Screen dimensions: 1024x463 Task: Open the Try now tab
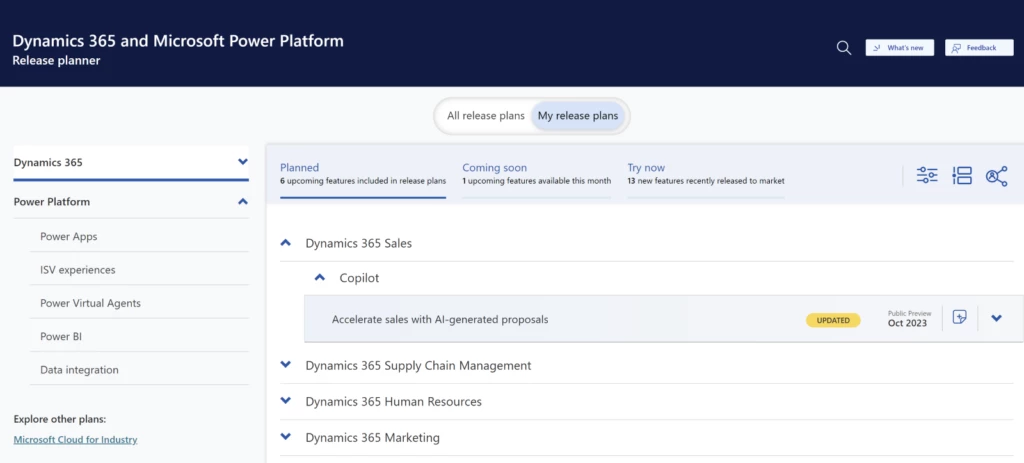click(x=646, y=168)
